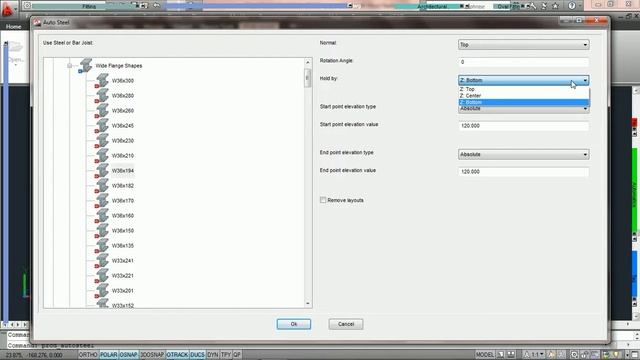Screen dimensions: 640x360
Task: Select the W36x135 shape
Action: point(123,246)
